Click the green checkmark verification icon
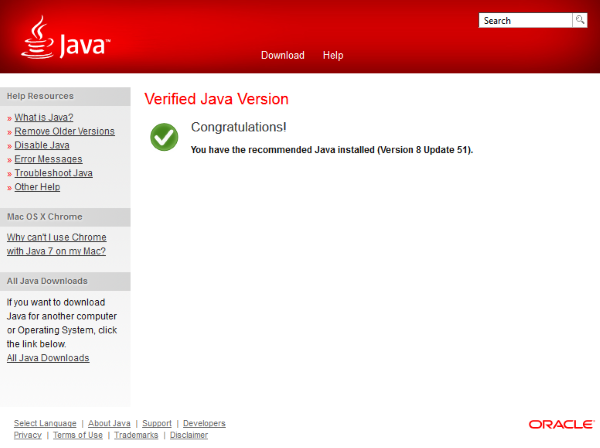 point(164,137)
